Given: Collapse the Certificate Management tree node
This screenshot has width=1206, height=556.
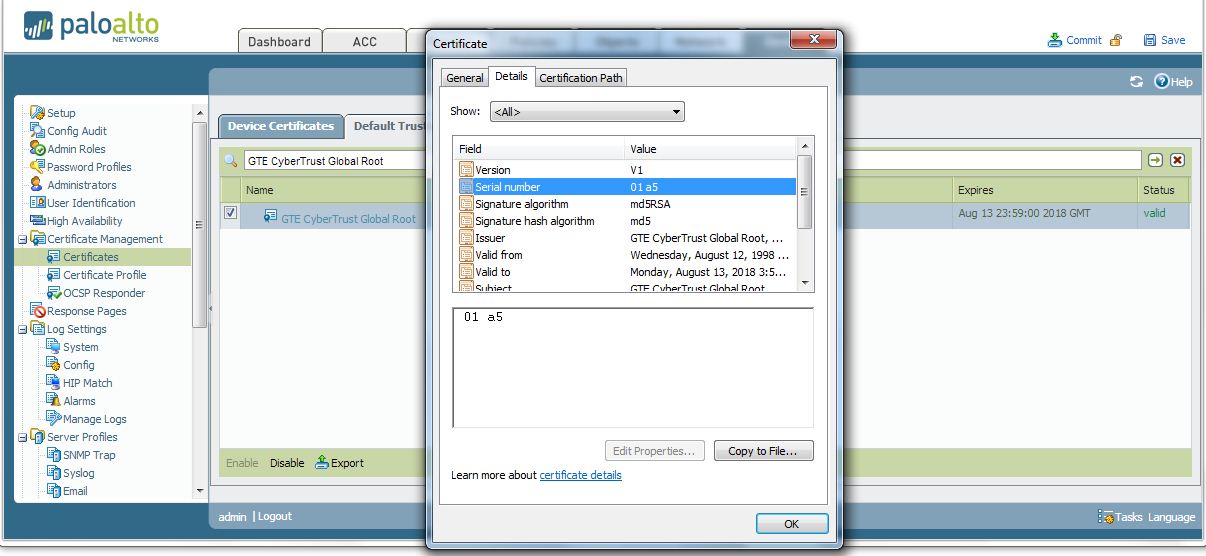Looking at the screenshot, I should pos(23,239).
